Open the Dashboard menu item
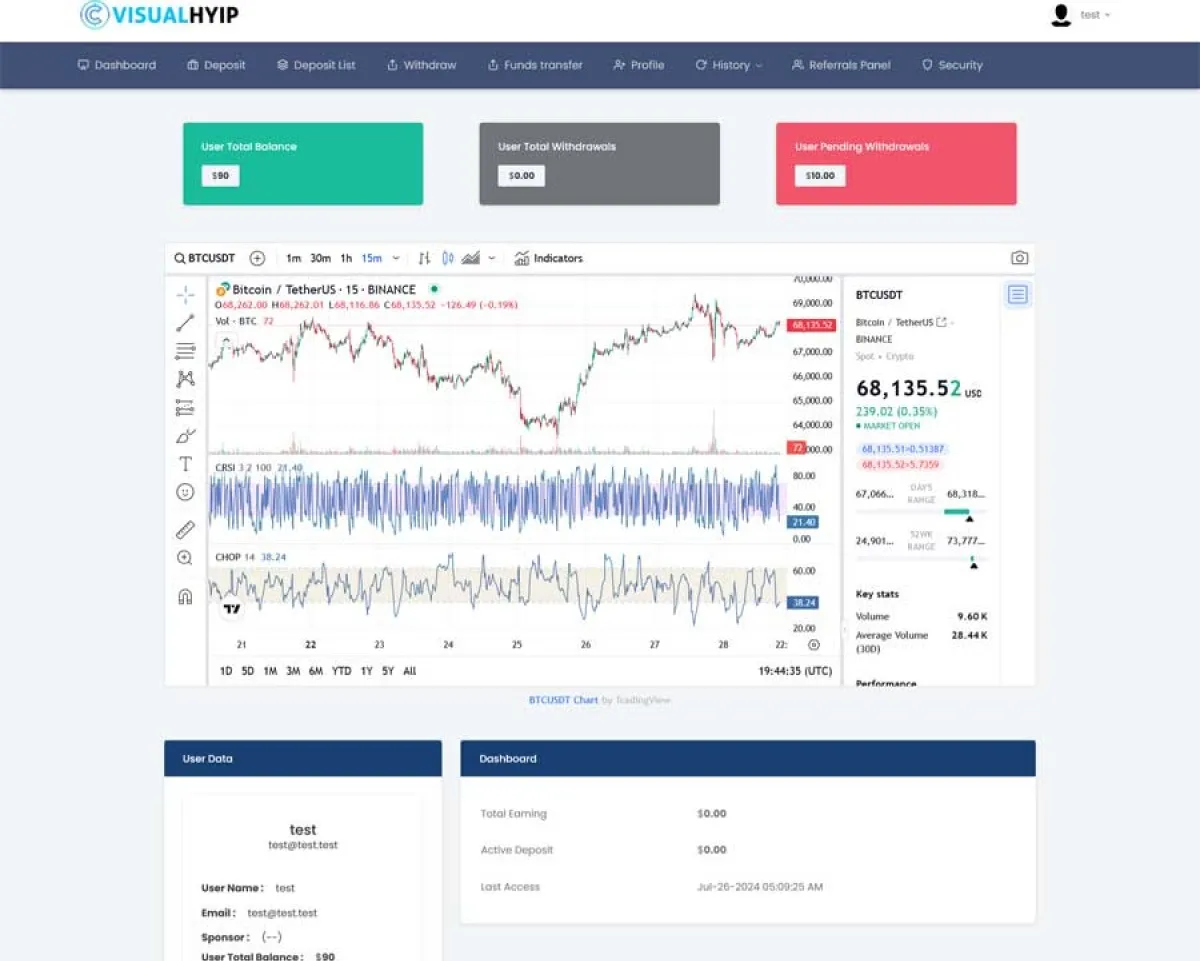This screenshot has width=1200, height=961. [117, 65]
